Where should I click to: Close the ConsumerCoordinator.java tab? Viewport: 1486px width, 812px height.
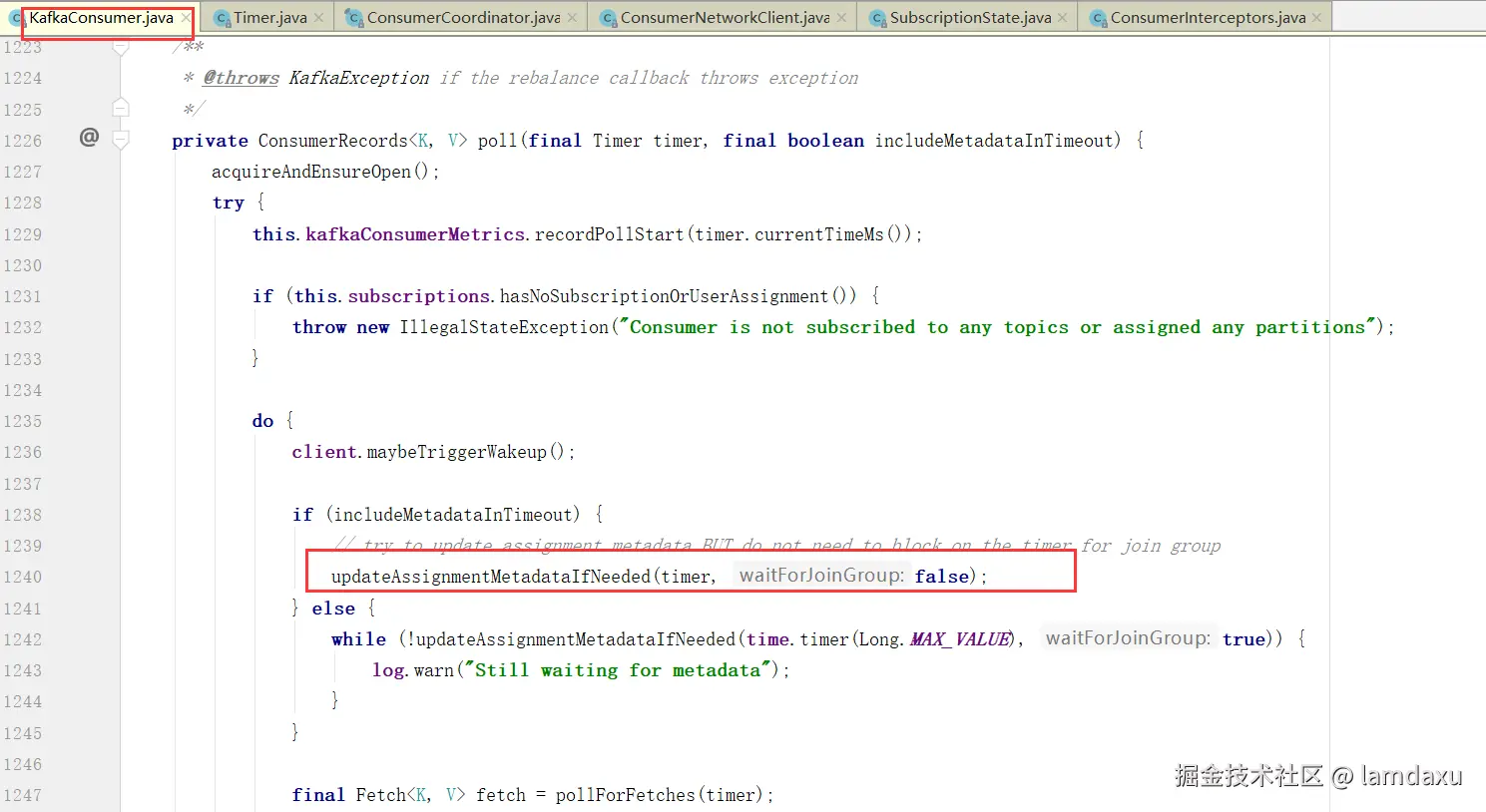pyautogui.click(x=572, y=18)
